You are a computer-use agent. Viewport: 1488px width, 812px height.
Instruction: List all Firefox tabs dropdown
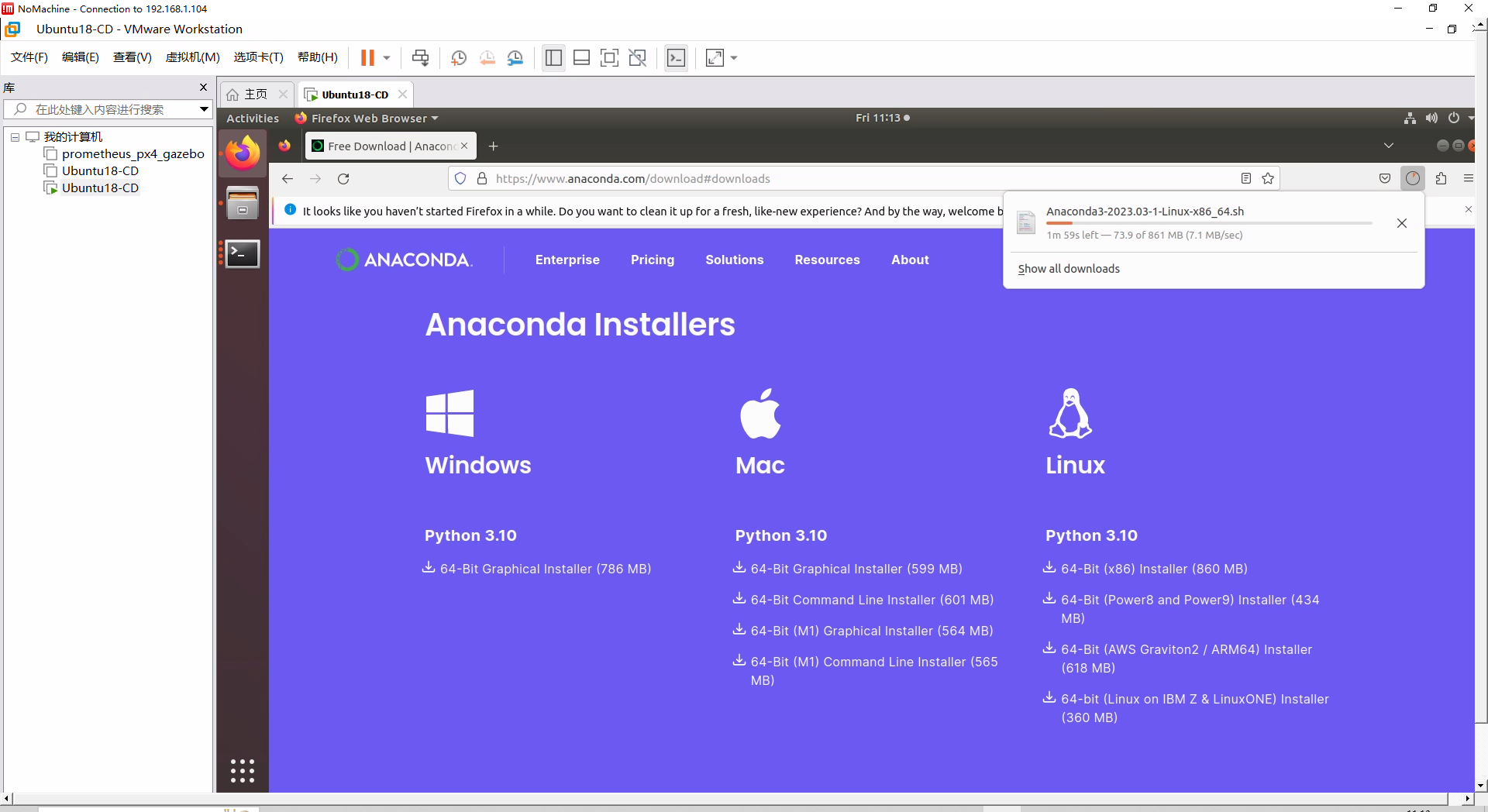[1388, 146]
